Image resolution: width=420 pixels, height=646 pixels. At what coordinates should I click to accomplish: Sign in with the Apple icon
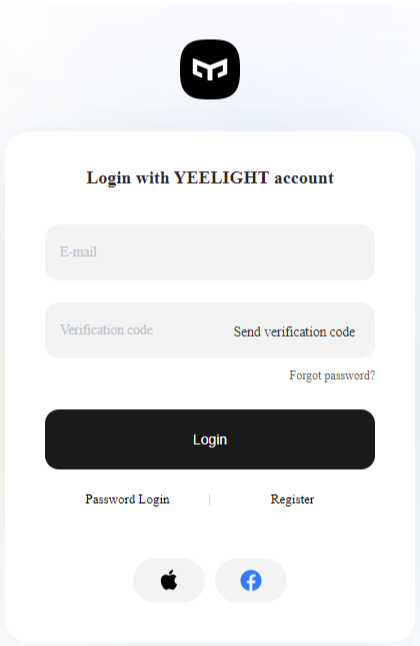[x=169, y=580]
